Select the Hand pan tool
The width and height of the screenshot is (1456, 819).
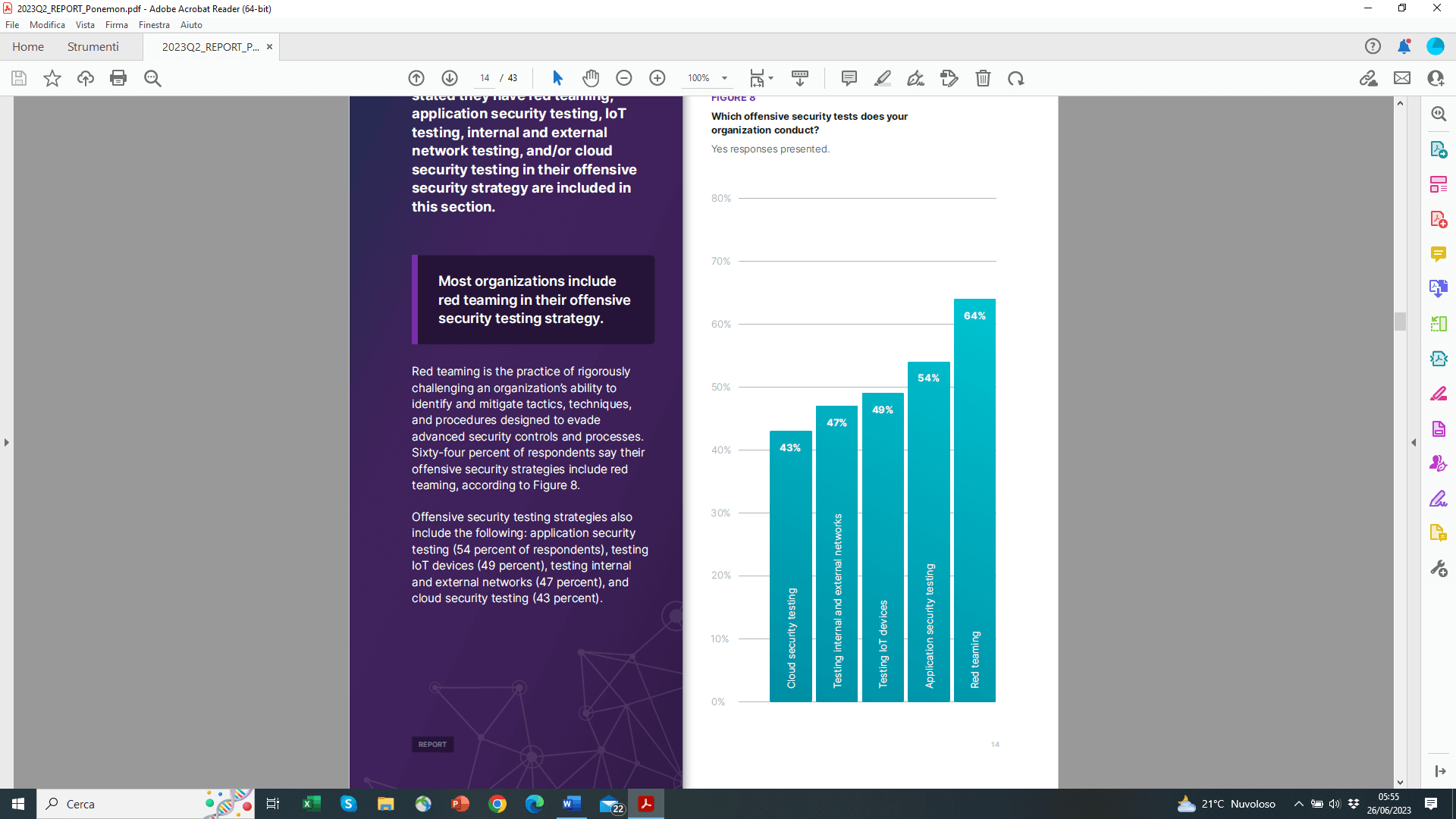pyautogui.click(x=591, y=78)
